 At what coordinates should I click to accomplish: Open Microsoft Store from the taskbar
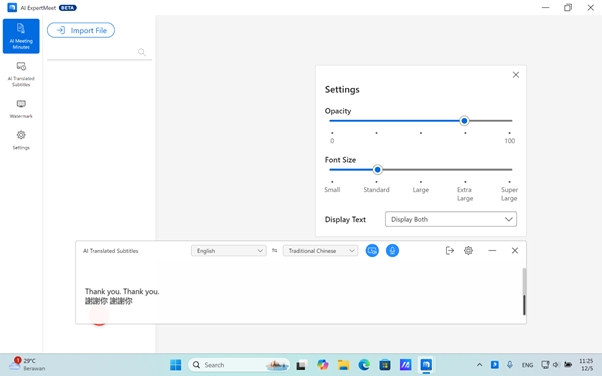pyautogui.click(x=385, y=365)
